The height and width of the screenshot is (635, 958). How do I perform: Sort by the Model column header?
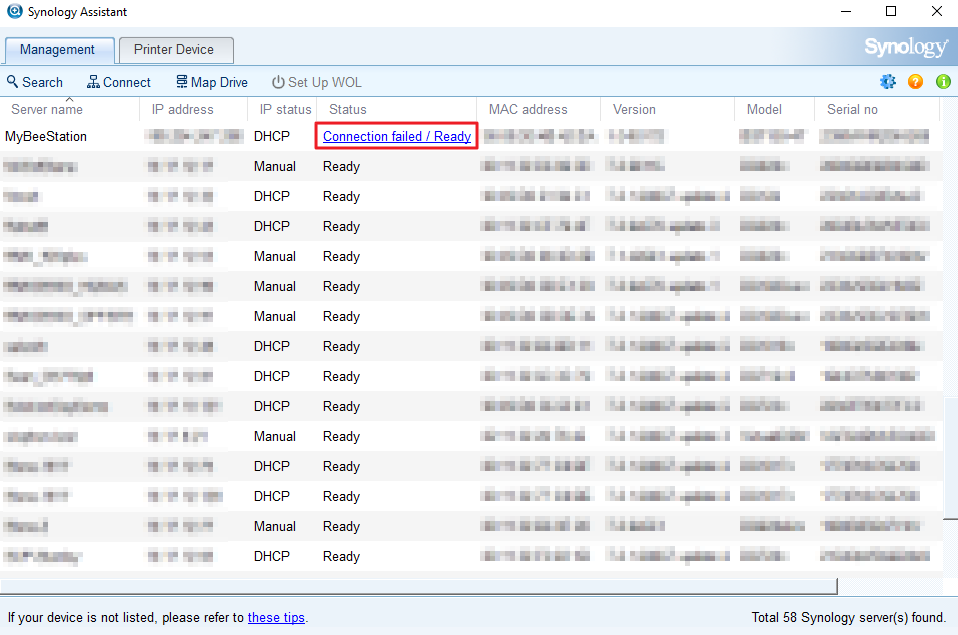(775, 109)
